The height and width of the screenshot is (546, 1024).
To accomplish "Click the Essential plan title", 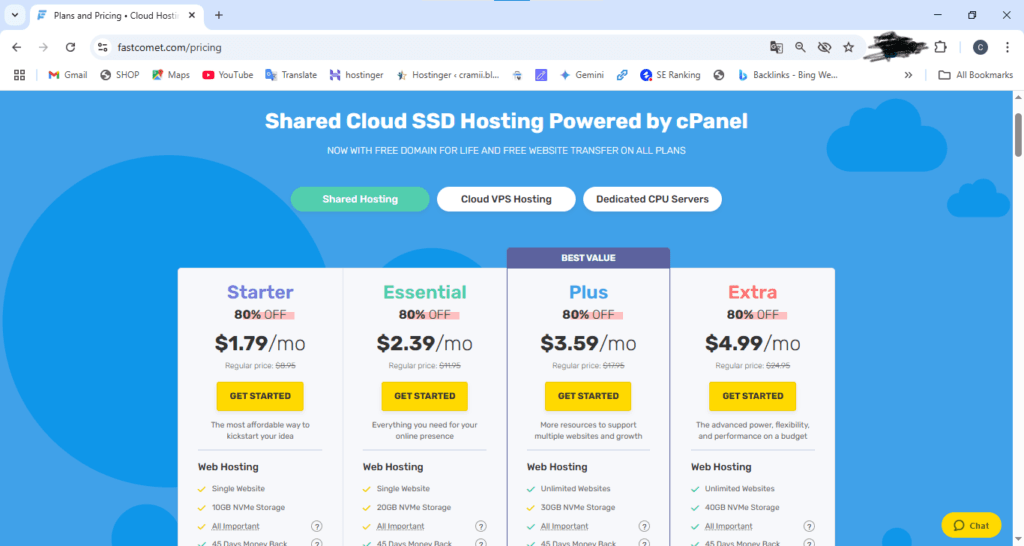I will pos(424,292).
